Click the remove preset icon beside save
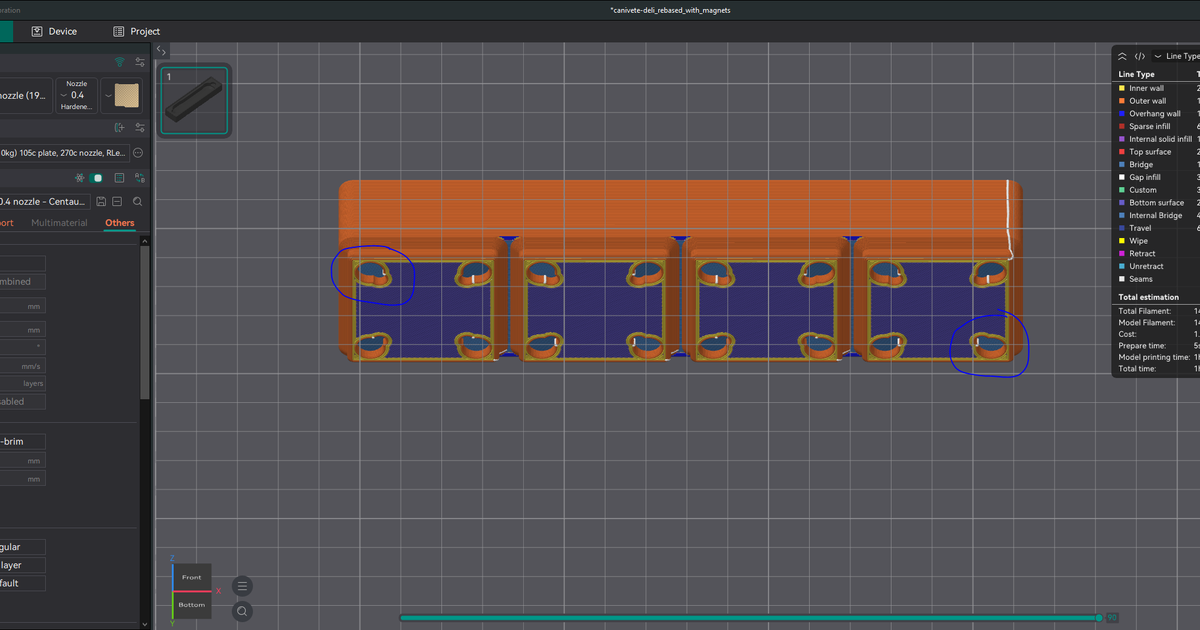Image resolution: width=1200 pixels, height=630 pixels. coord(117,201)
